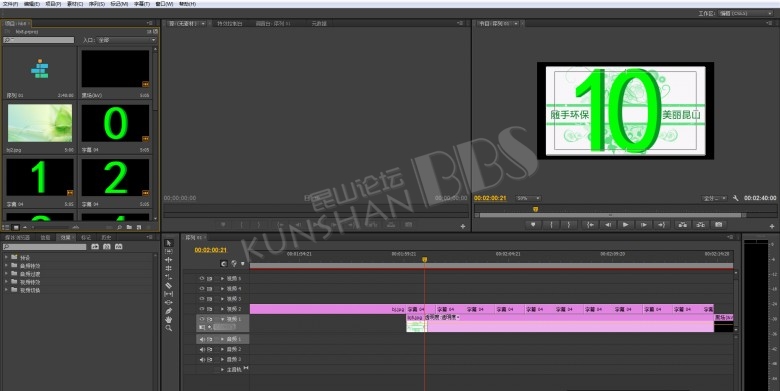Open the 序列(S) sequence menu
The image size is (780, 391).
pyautogui.click(x=97, y=4)
